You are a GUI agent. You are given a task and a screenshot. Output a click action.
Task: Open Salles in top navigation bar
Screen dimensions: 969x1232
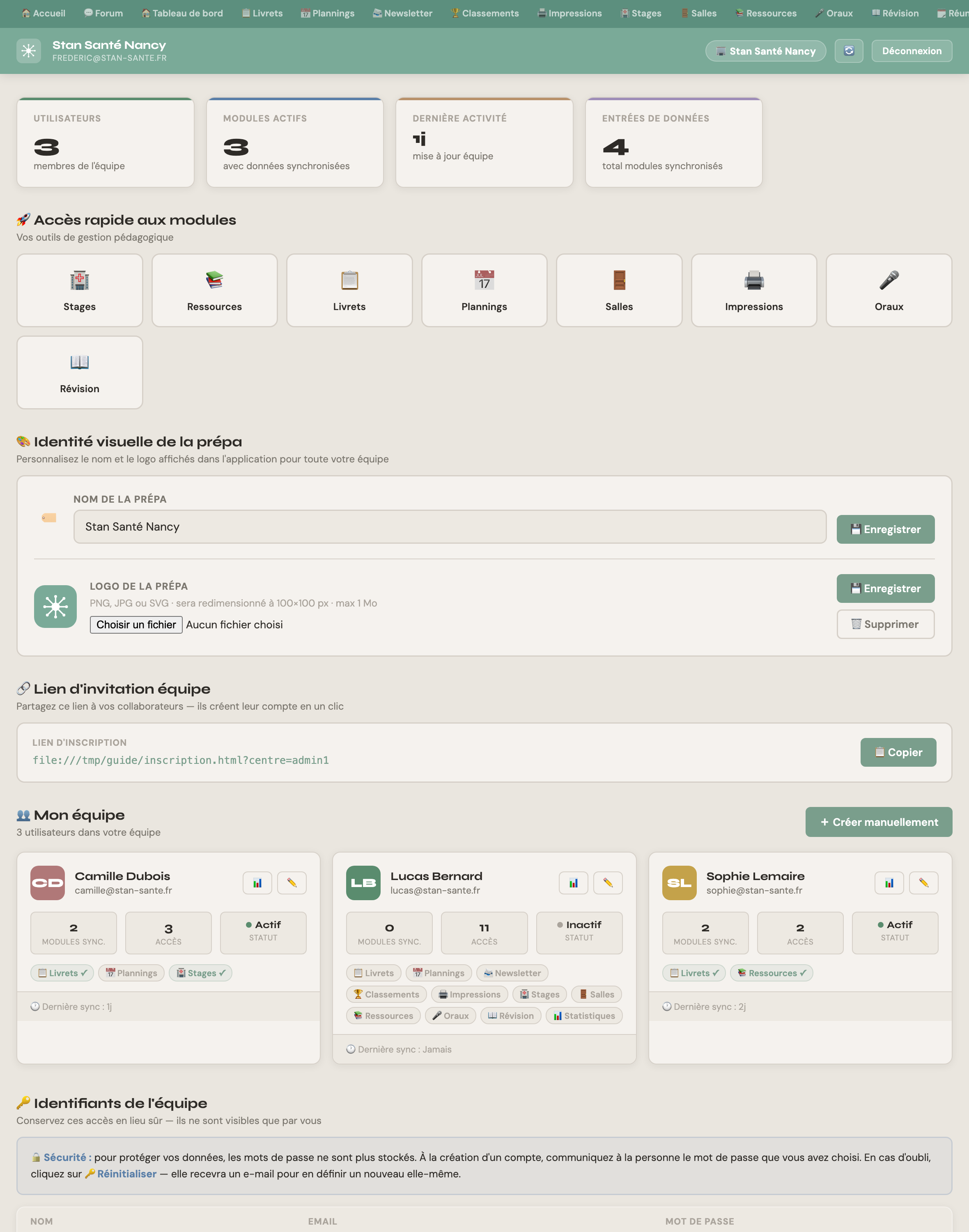click(x=699, y=13)
